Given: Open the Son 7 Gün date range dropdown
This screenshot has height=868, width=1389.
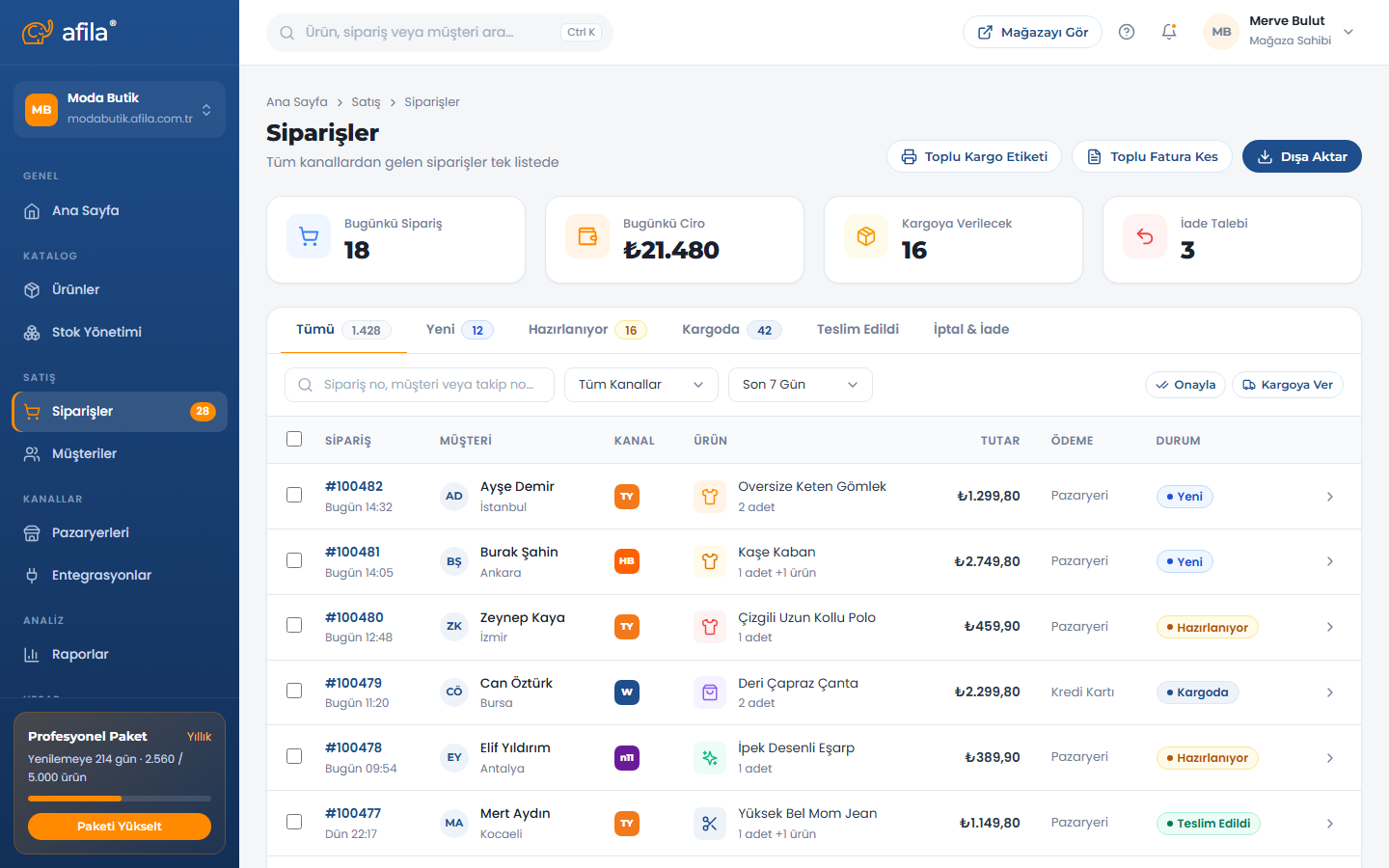Looking at the screenshot, I should pos(801,385).
